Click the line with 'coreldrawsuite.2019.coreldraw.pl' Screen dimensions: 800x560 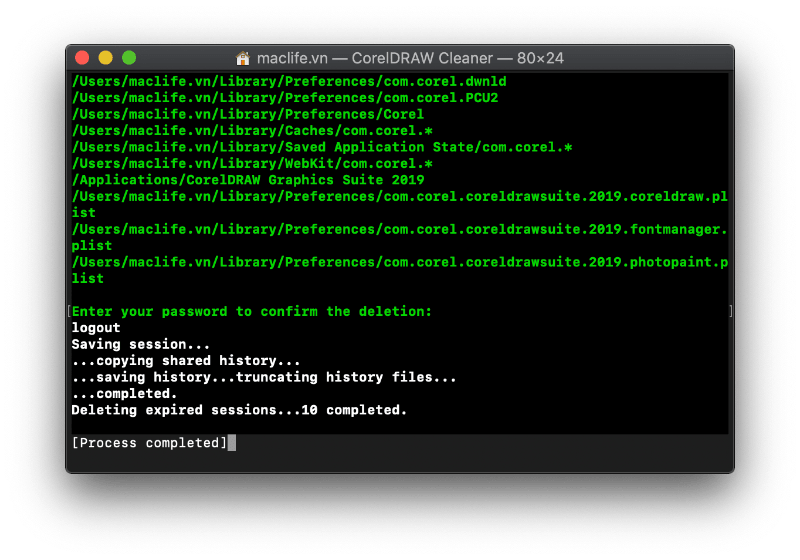399,196
